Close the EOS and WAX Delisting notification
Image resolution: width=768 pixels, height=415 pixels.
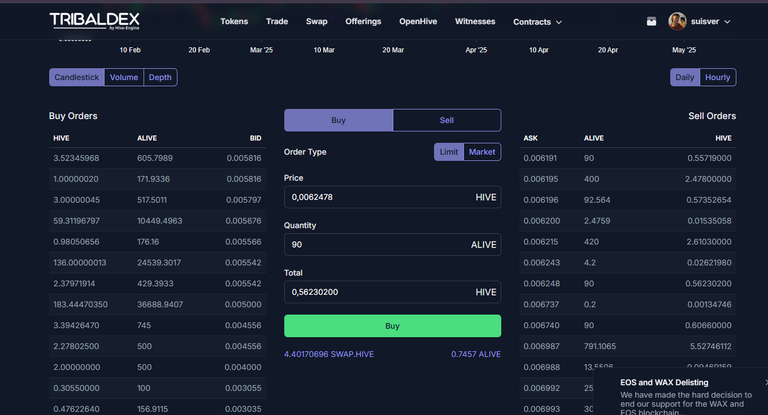point(766,382)
